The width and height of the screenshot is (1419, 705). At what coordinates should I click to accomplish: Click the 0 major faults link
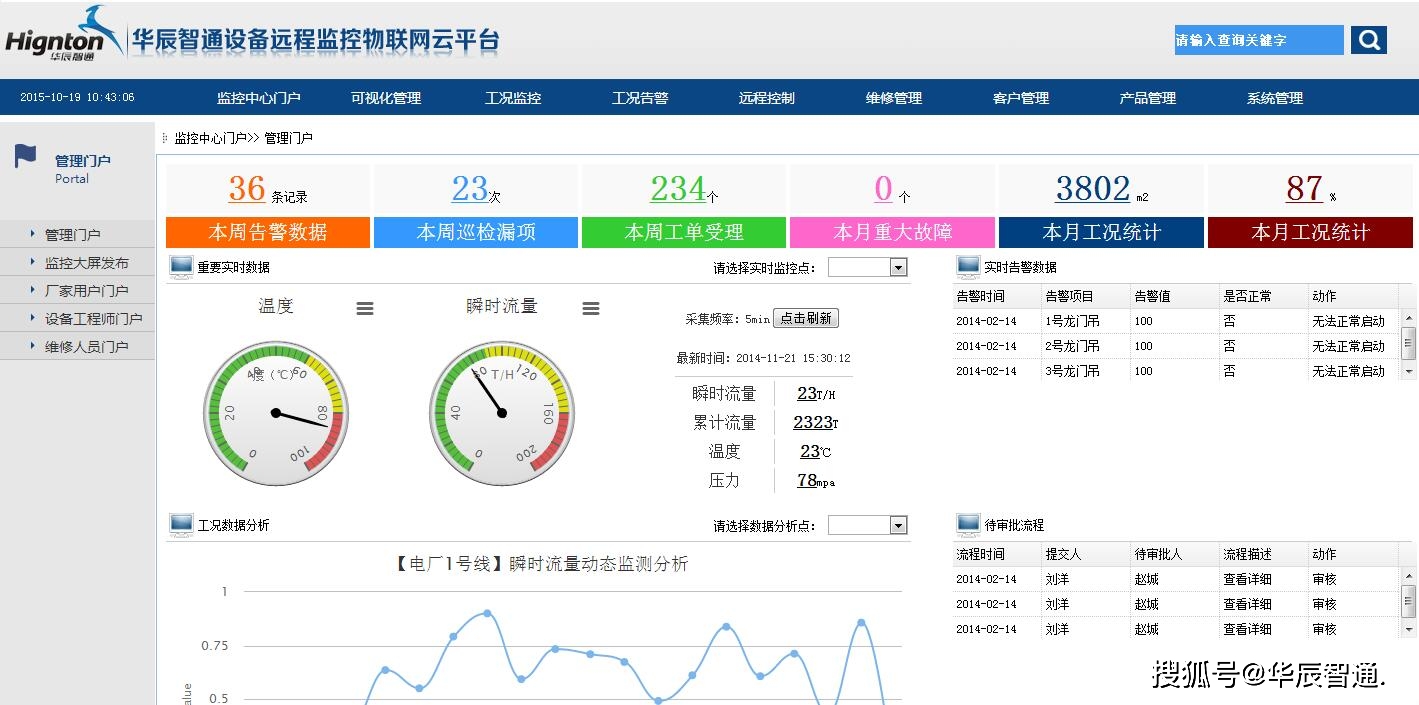click(x=883, y=188)
